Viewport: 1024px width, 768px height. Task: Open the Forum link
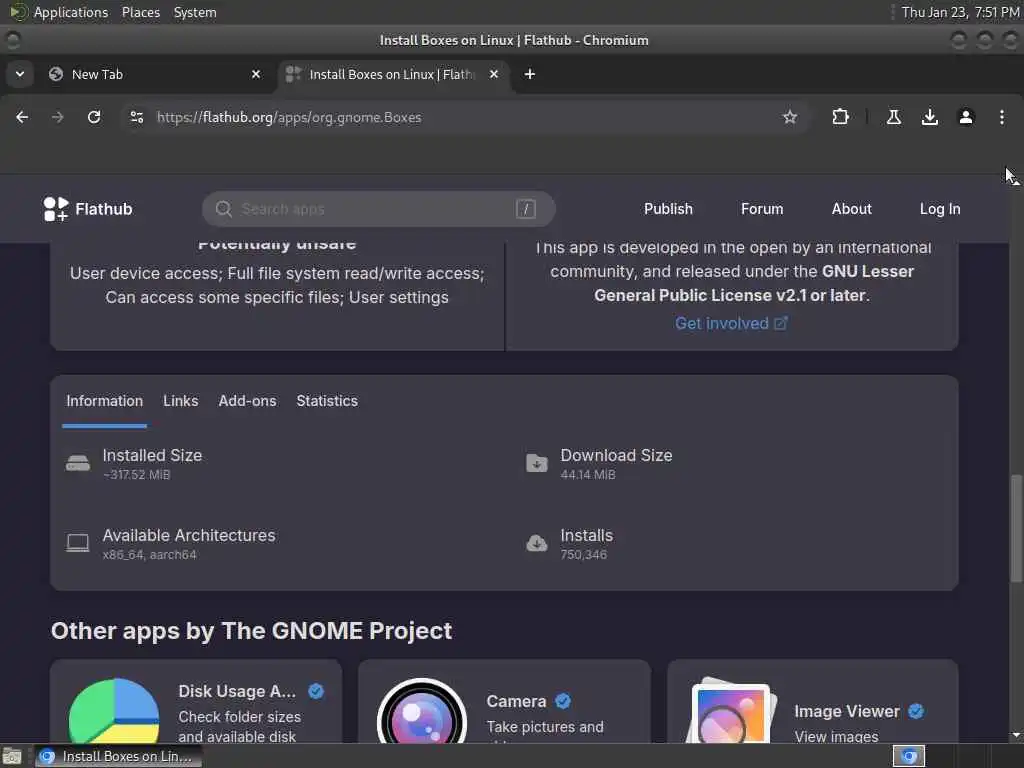(x=761, y=209)
